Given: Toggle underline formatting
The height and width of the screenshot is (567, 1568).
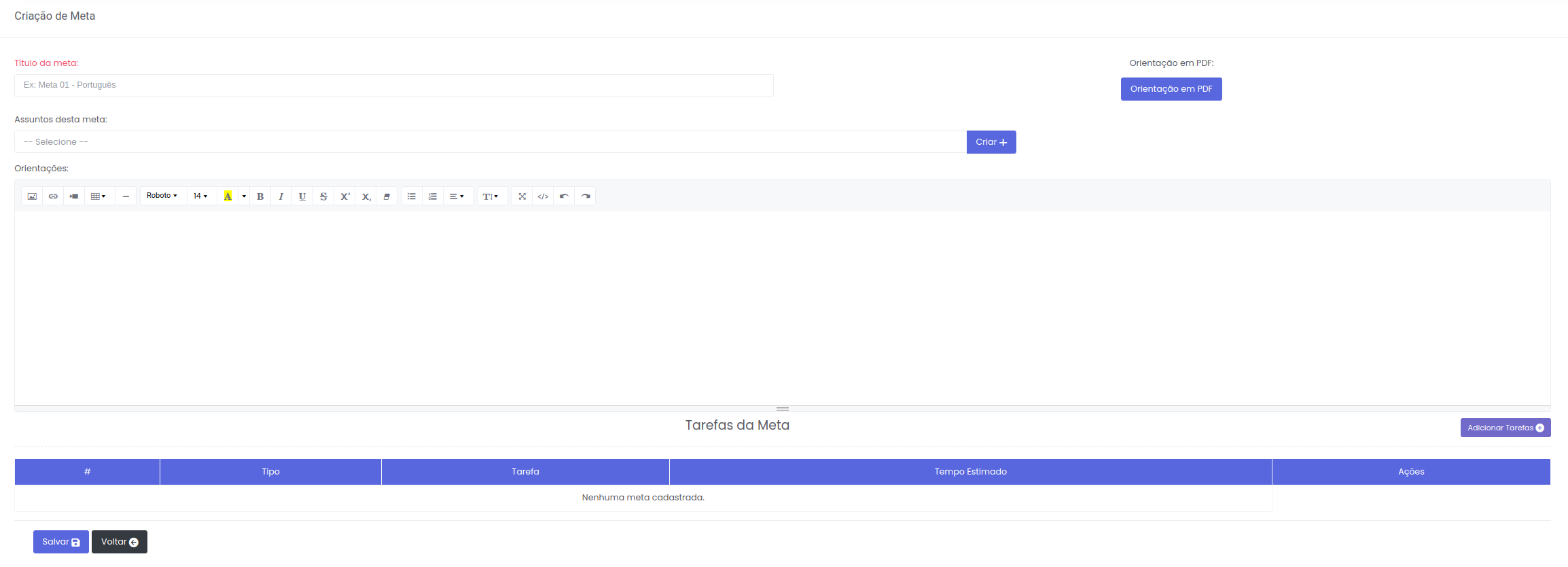Looking at the screenshot, I should [302, 196].
